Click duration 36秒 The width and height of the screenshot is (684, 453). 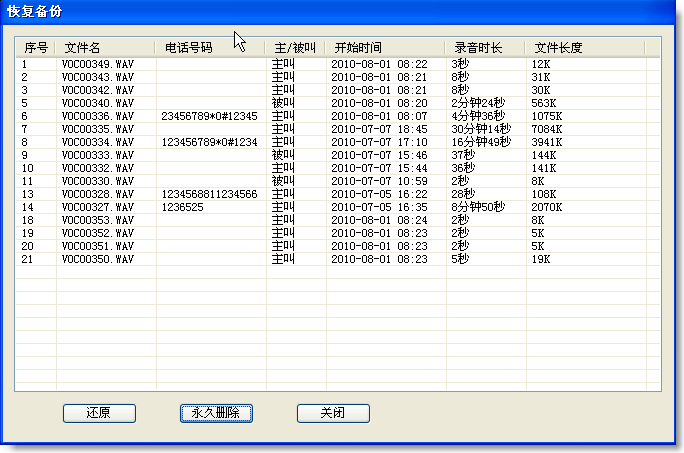tap(463, 168)
